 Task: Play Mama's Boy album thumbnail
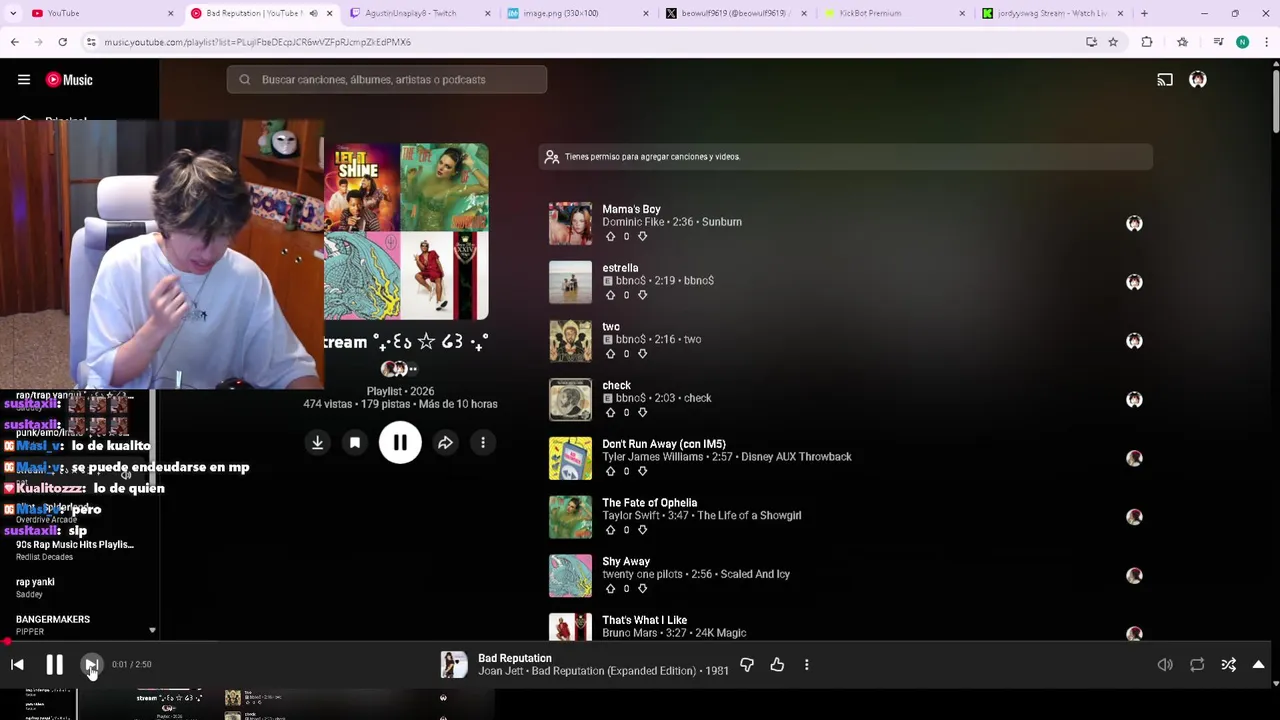point(570,223)
